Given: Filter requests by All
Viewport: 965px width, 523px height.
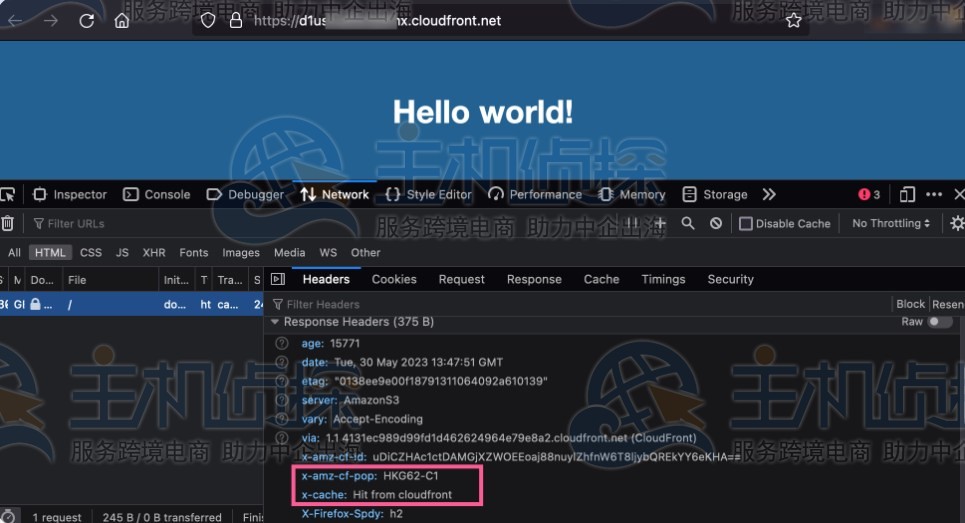Looking at the screenshot, I should point(14,252).
